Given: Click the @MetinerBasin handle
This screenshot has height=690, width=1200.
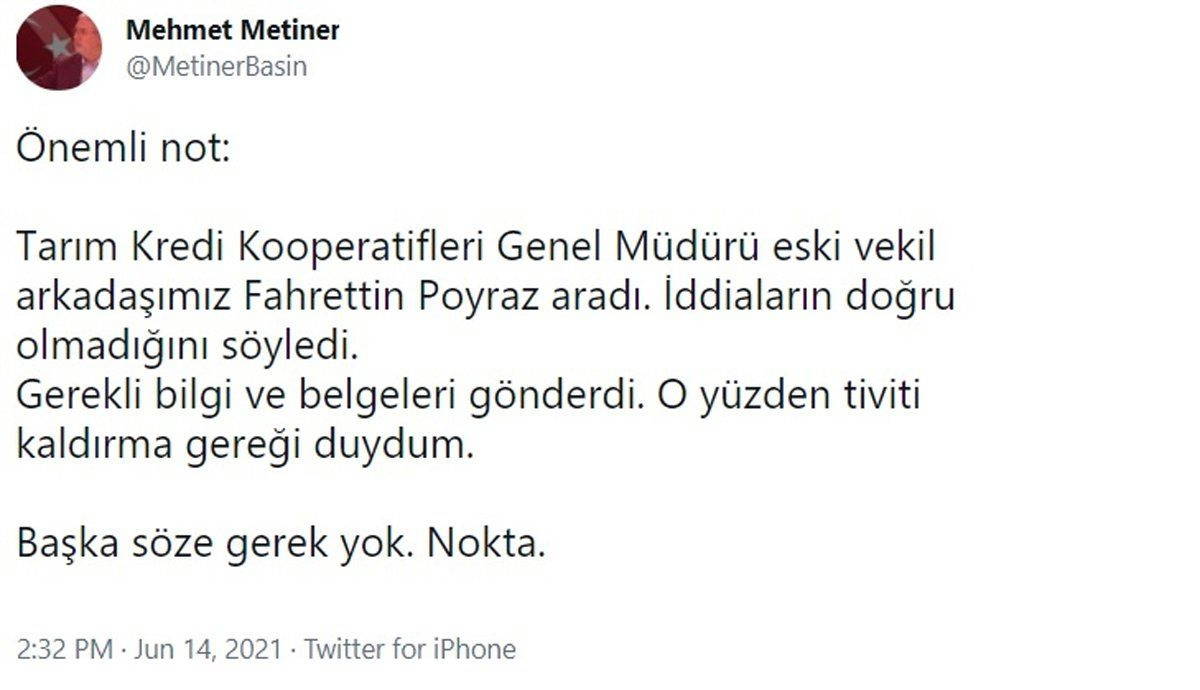Looking at the screenshot, I should (x=216, y=66).
